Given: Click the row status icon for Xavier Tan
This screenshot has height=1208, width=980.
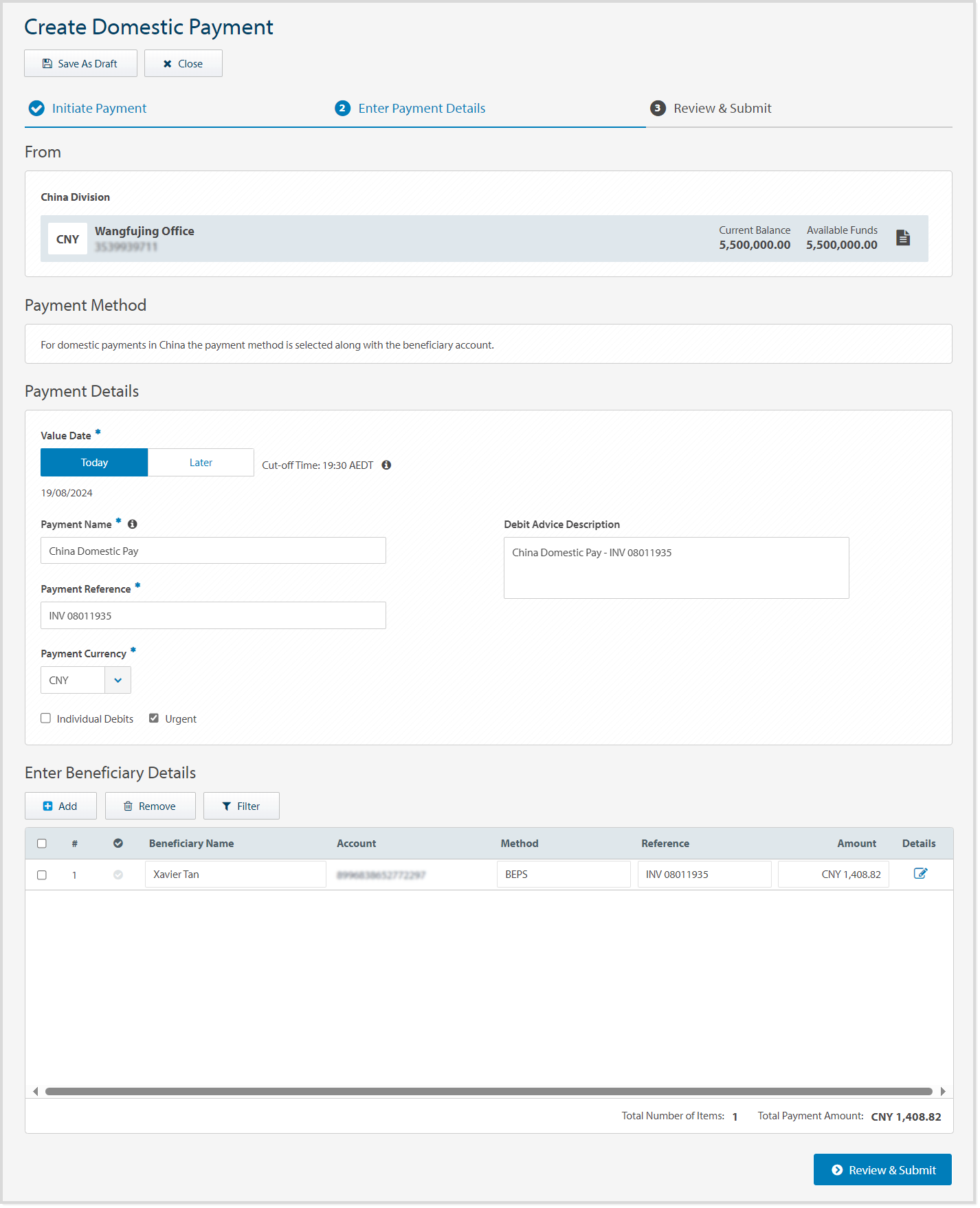Looking at the screenshot, I should click(118, 875).
